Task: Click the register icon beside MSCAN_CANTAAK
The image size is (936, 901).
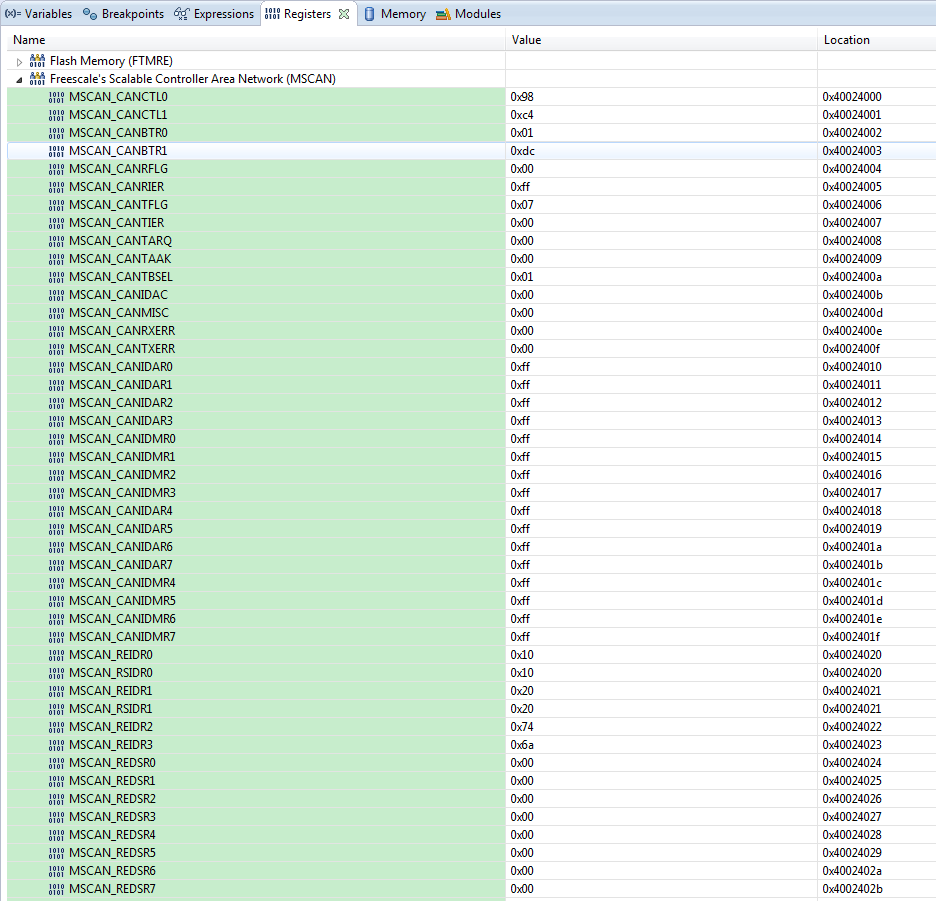Action: (56, 259)
